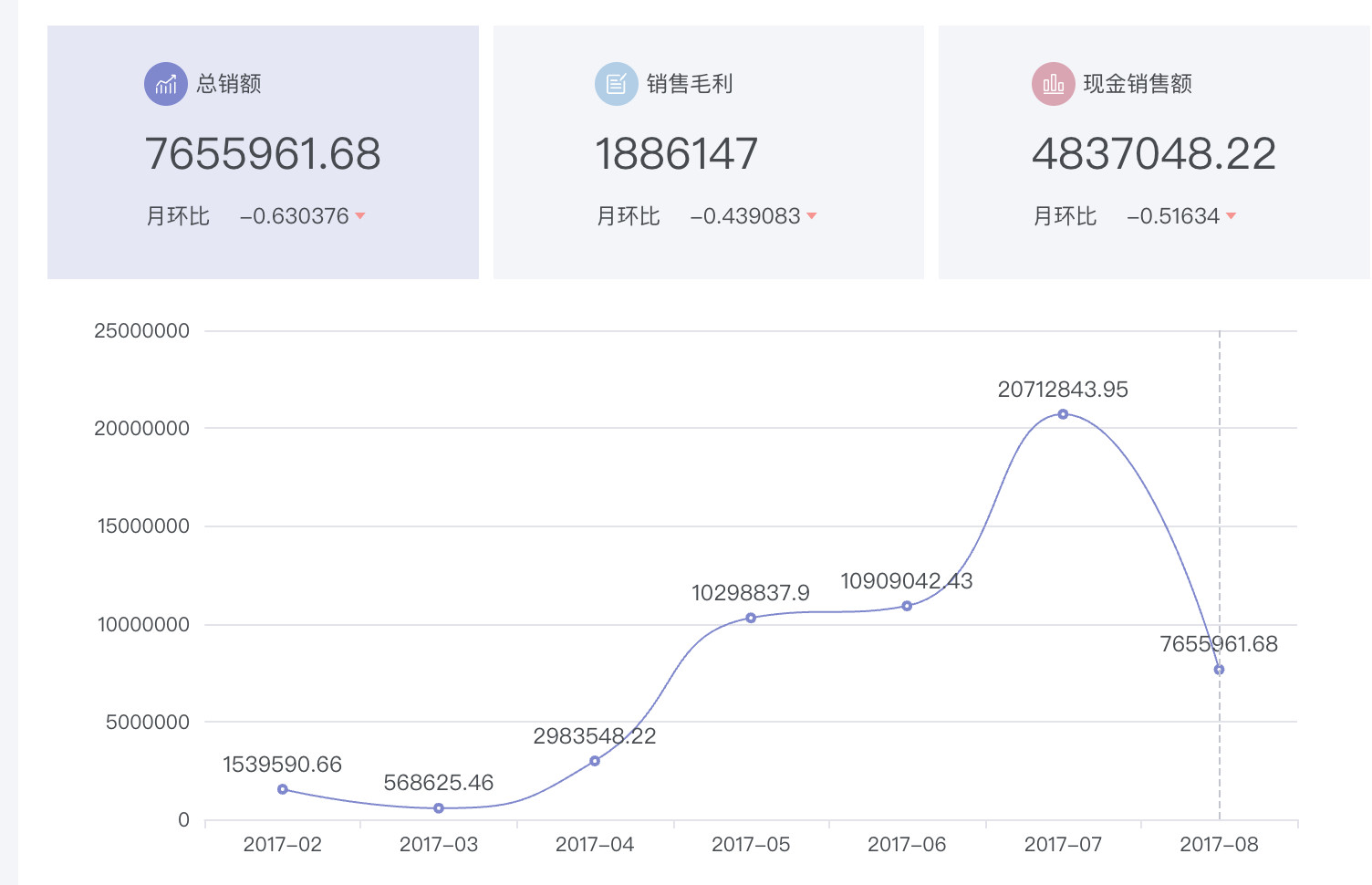
Task: Click the 总销额 chart icon
Action: coord(165,84)
